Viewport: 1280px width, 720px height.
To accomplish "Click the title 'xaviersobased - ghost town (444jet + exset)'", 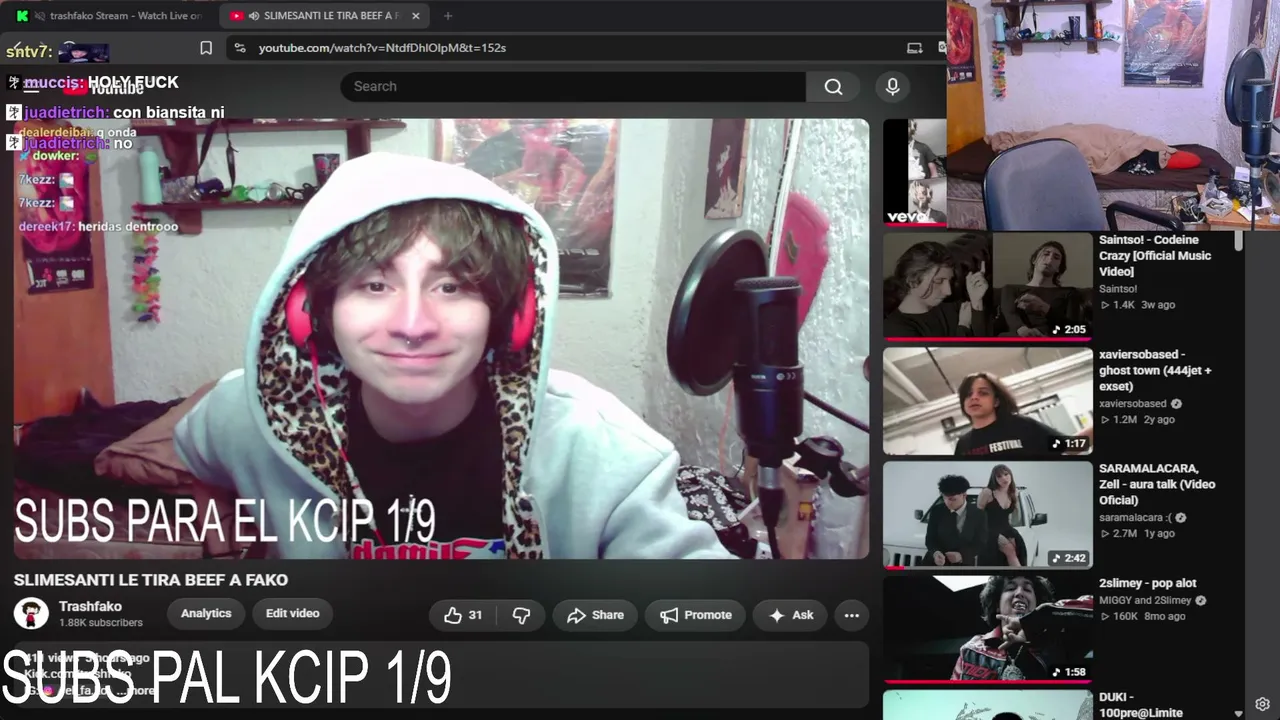I will [x=1155, y=370].
